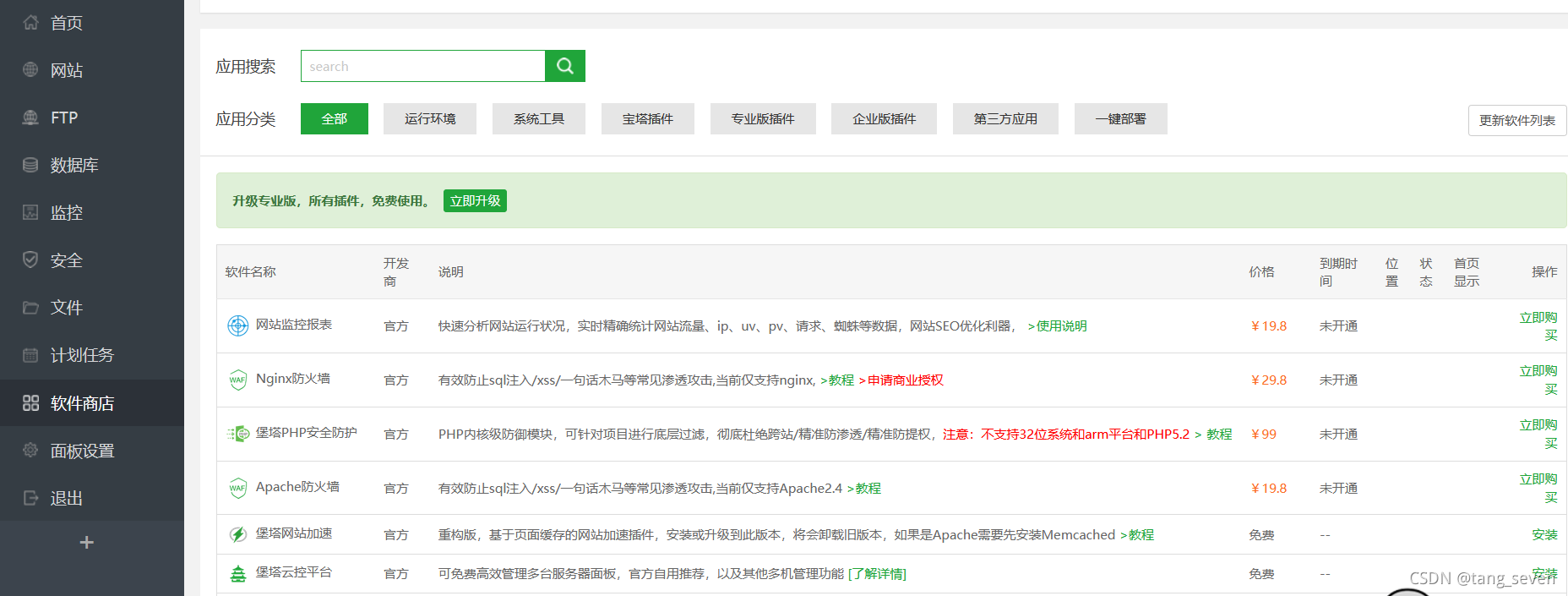Open 教程 link in Apache防火墙 row

[863, 489]
